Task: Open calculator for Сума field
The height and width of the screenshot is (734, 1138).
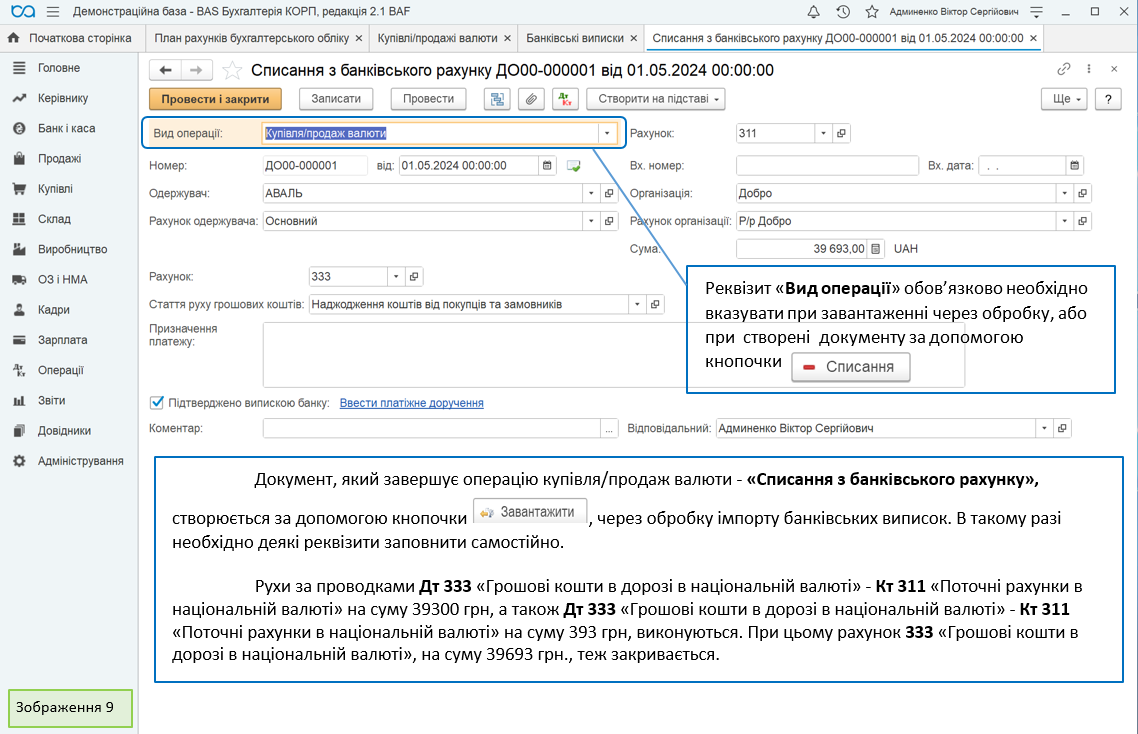Action: coord(876,249)
